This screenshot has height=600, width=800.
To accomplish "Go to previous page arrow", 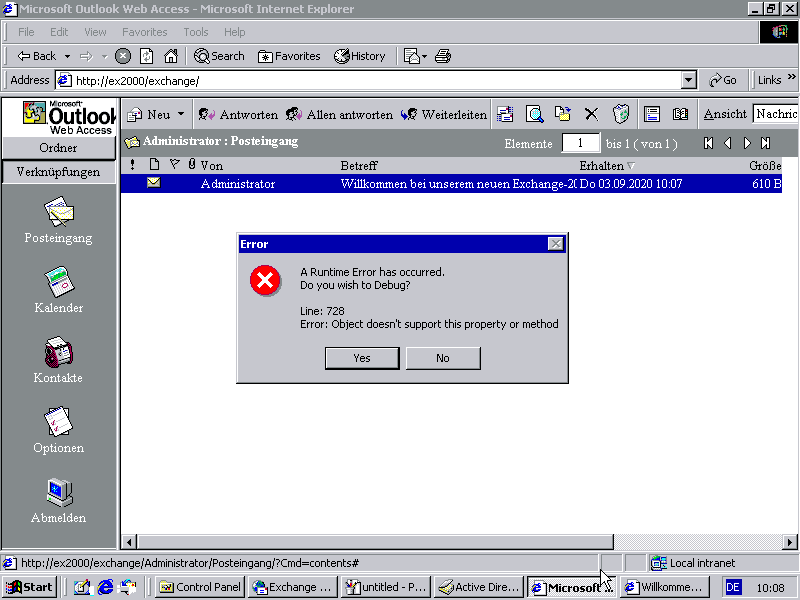I will (x=728, y=143).
